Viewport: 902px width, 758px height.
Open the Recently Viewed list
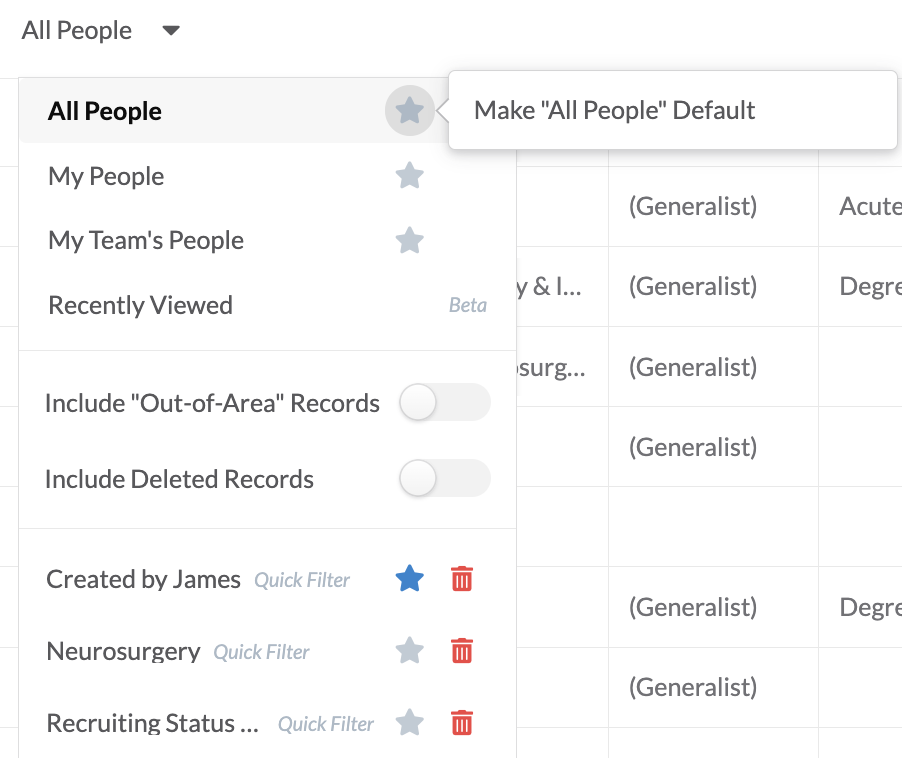coord(140,306)
